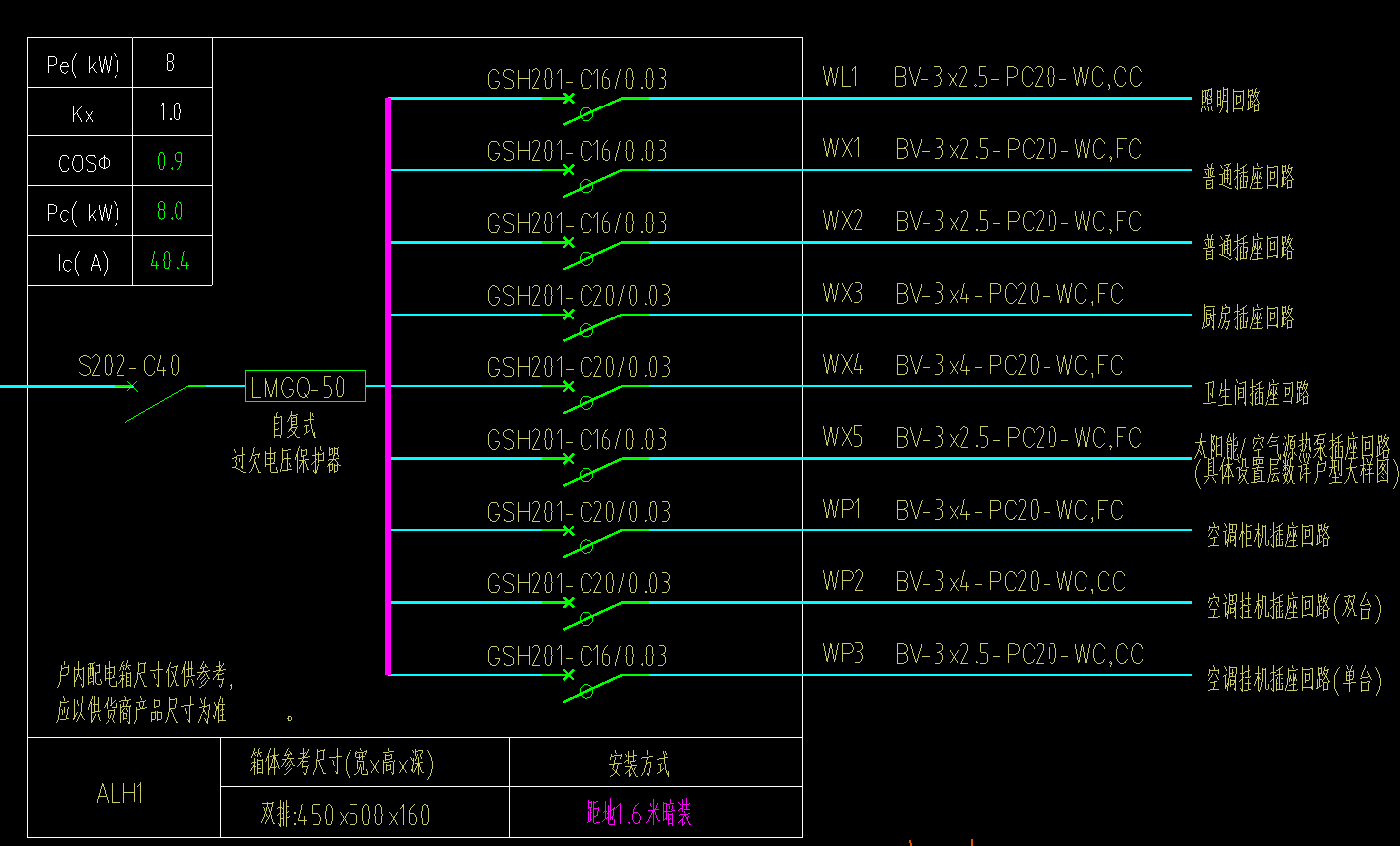
Task: Click the 自复式 text
Action: (x=294, y=426)
